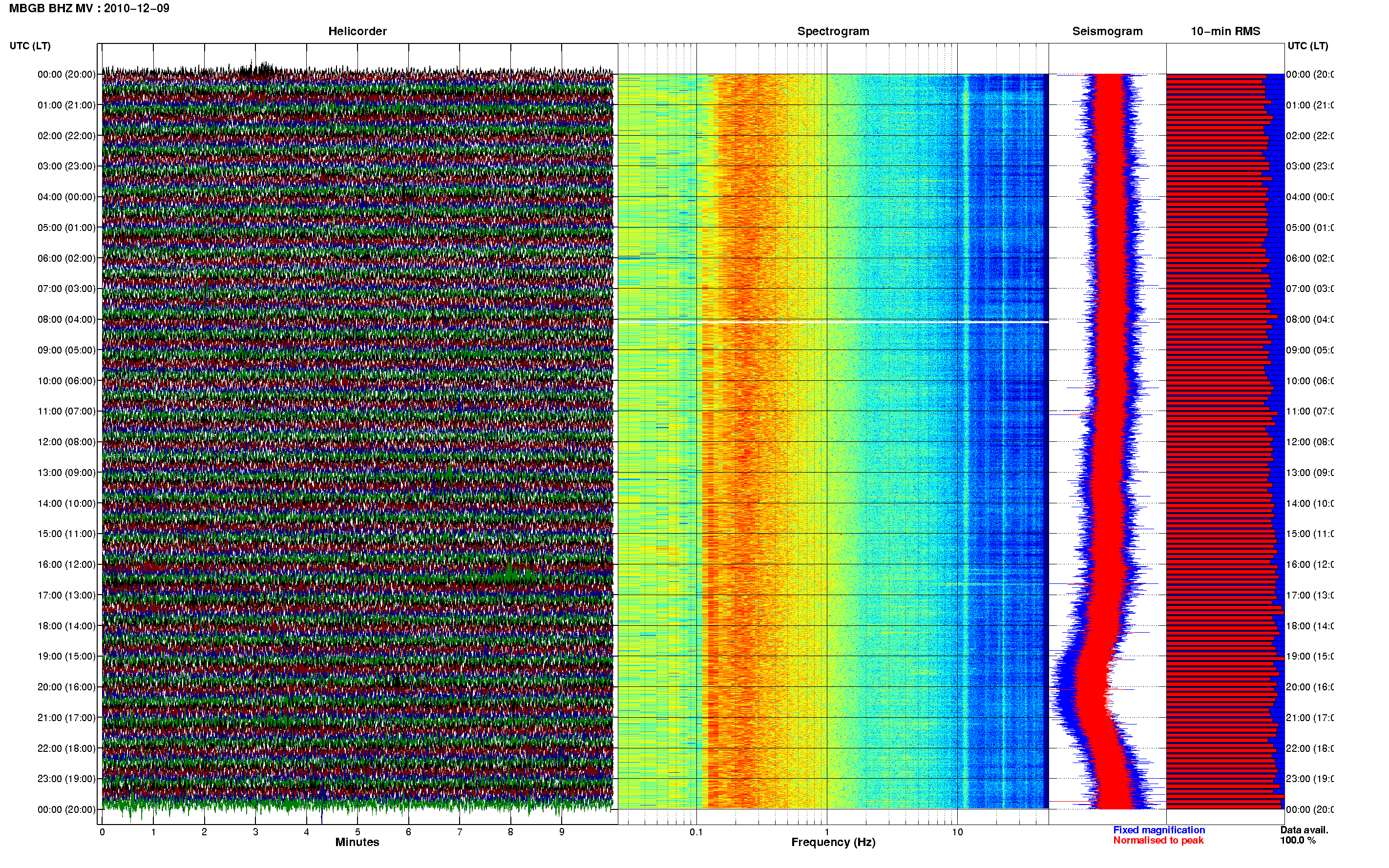The width and height of the screenshot is (1389, 868).
Task: Select the left "22:00 (18:00)" time label
Action: 66,748
